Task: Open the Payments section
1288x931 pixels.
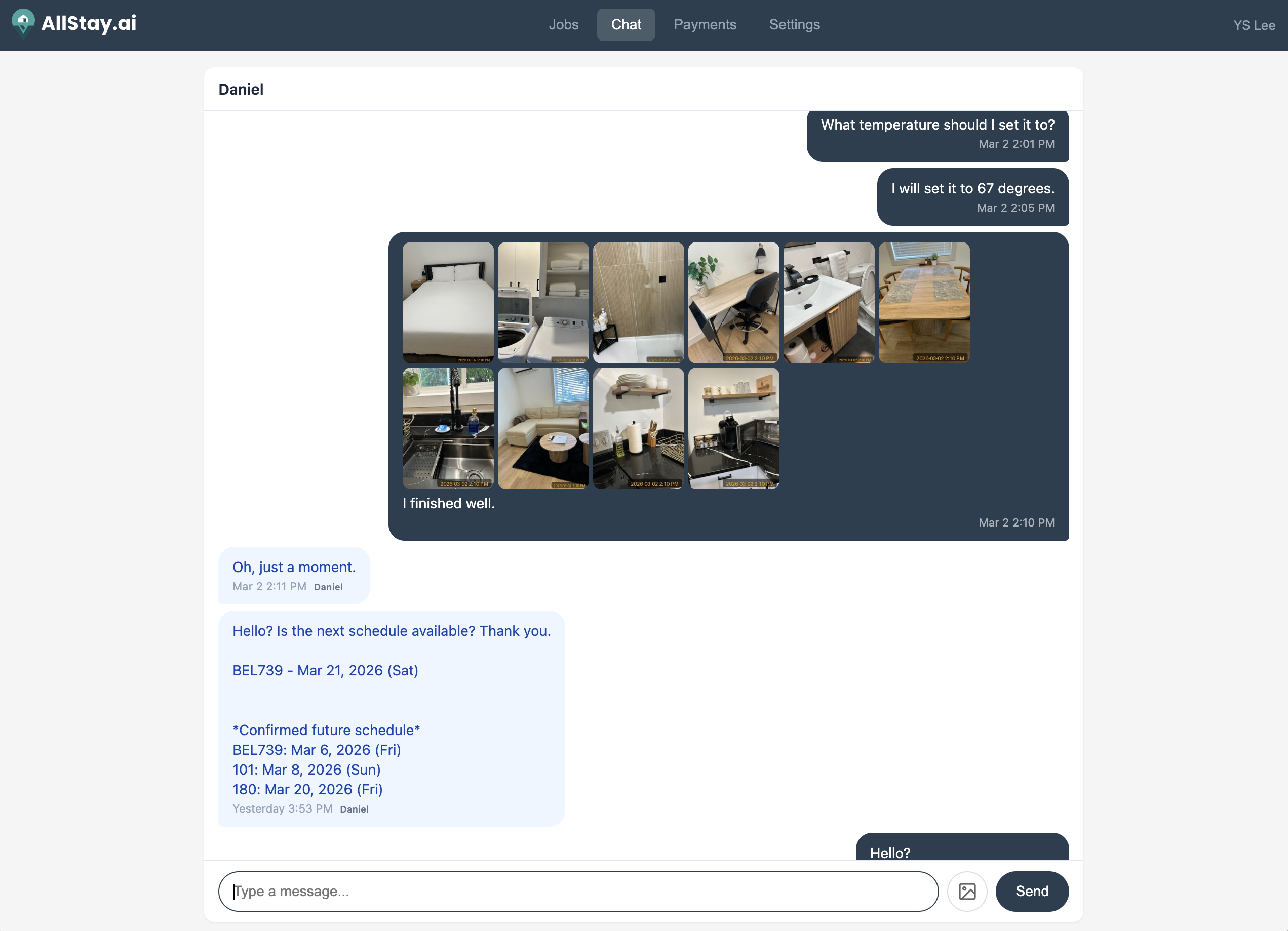Action: (705, 24)
